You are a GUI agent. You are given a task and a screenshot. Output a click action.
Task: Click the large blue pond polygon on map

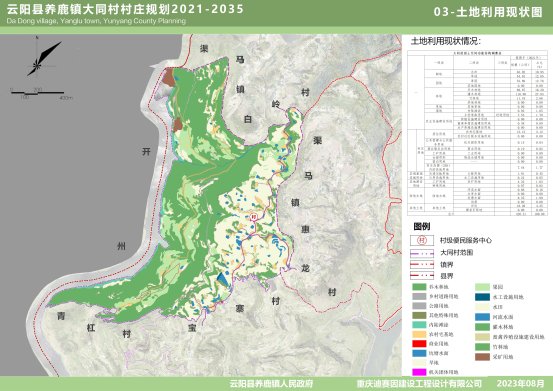223,278
